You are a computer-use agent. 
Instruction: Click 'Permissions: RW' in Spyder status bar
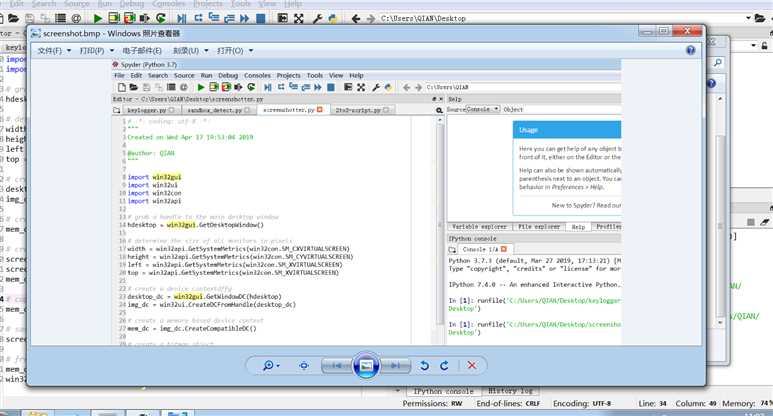coord(432,404)
